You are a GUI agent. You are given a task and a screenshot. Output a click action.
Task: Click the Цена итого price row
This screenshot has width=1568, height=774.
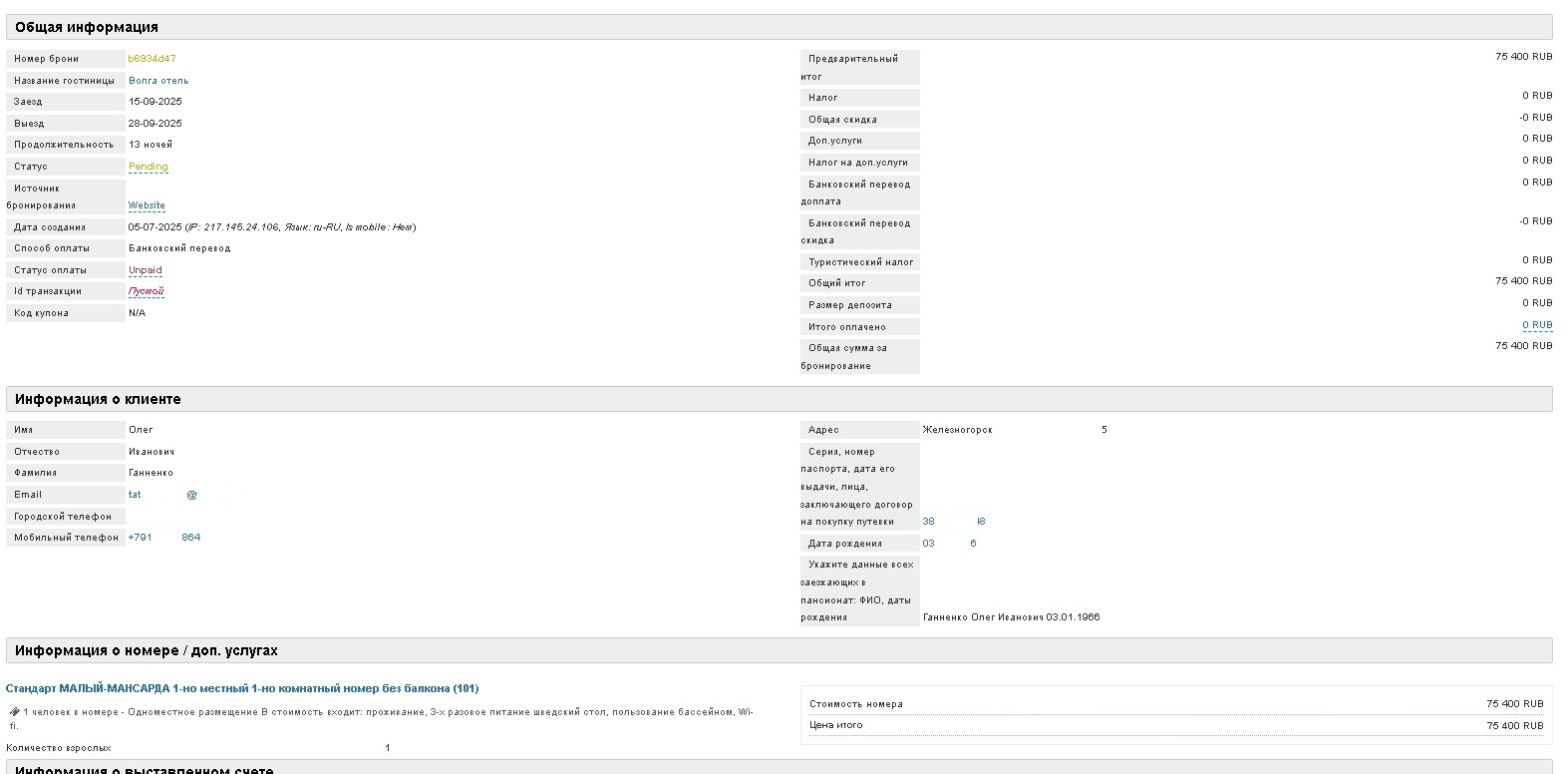click(1176, 725)
